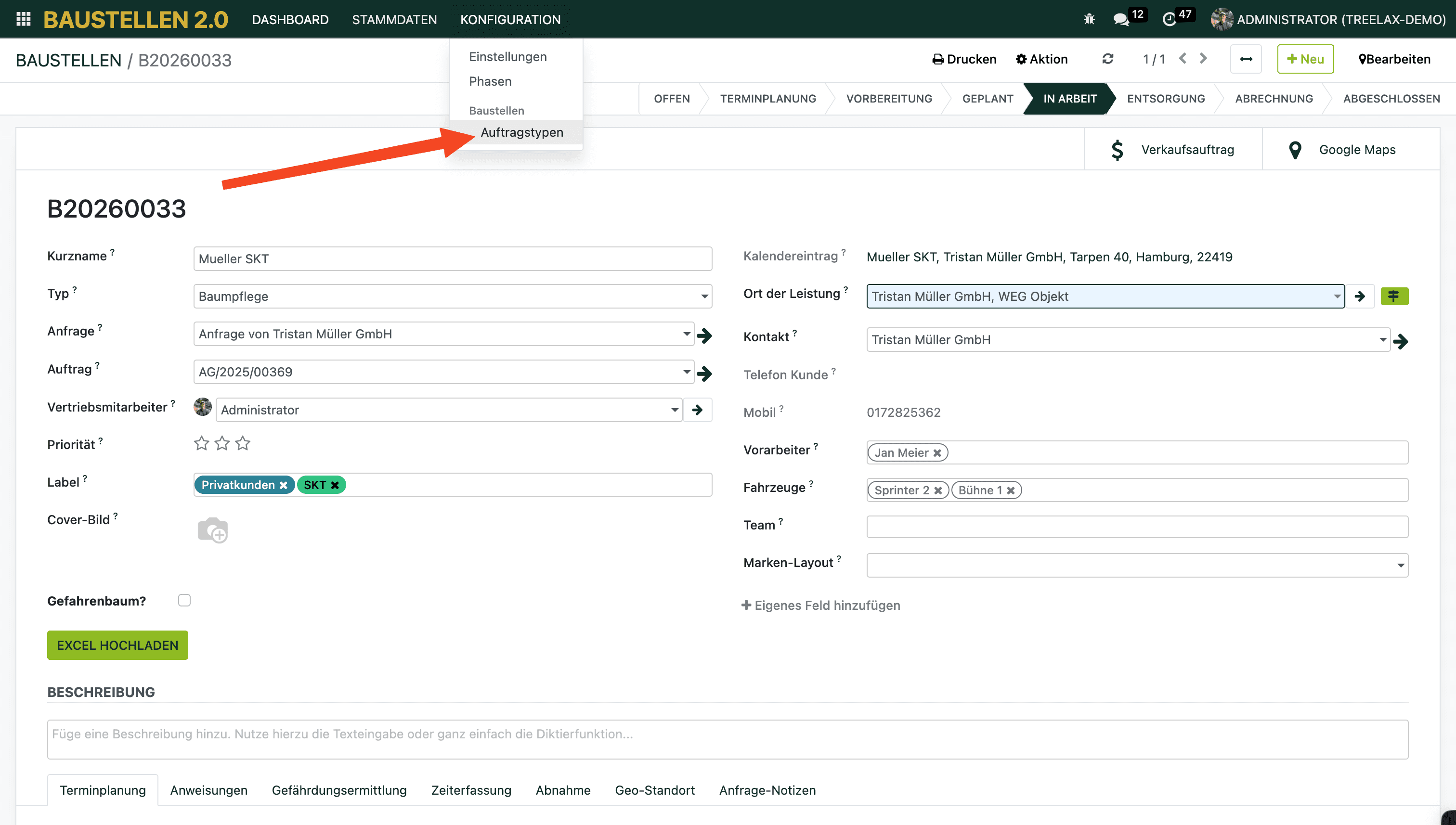Switch to the Zeiterfassung tab
Image resolution: width=1456 pixels, height=825 pixels.
(x=470, y=790)
